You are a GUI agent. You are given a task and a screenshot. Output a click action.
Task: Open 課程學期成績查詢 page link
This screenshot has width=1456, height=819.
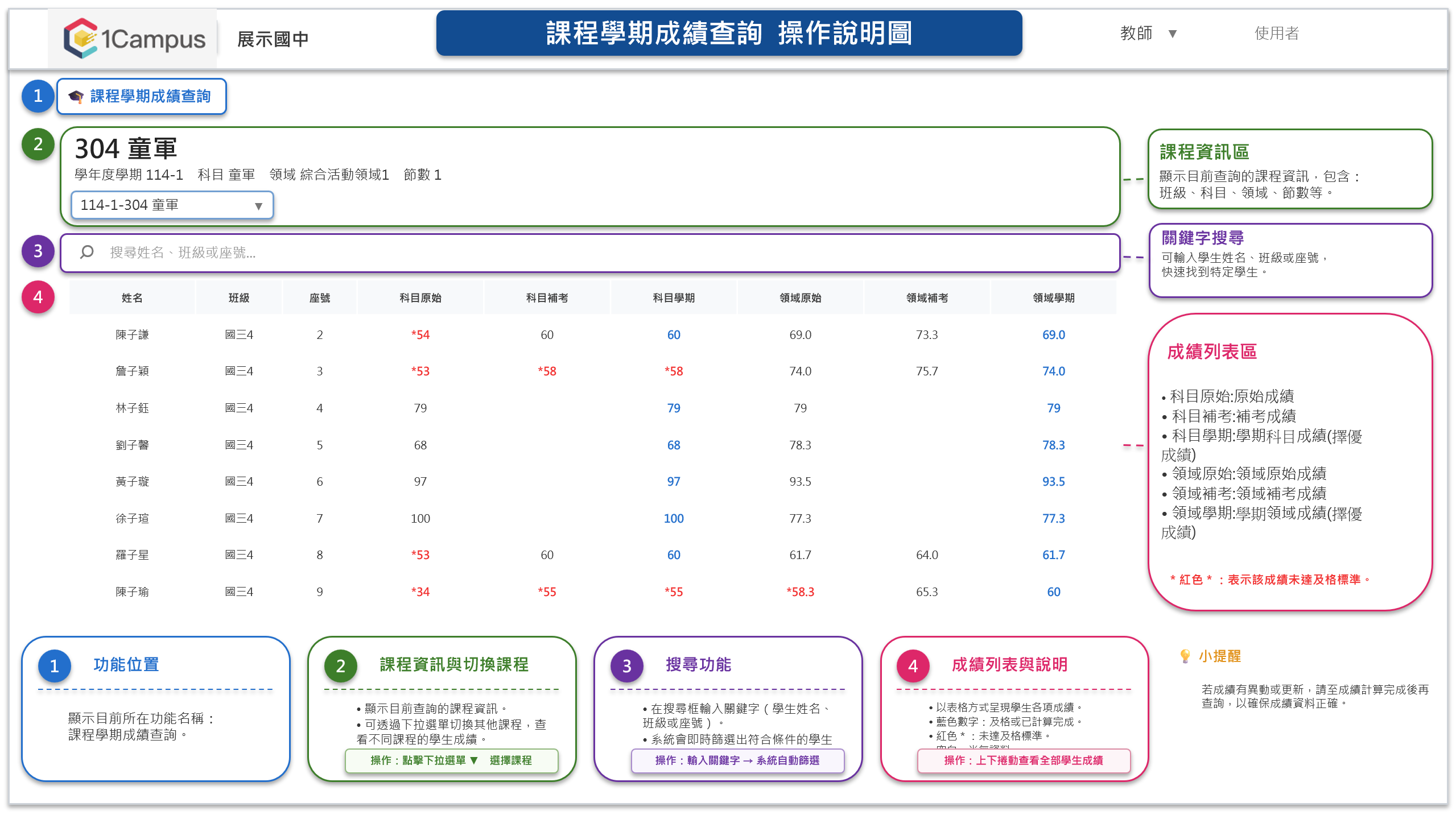142,96
